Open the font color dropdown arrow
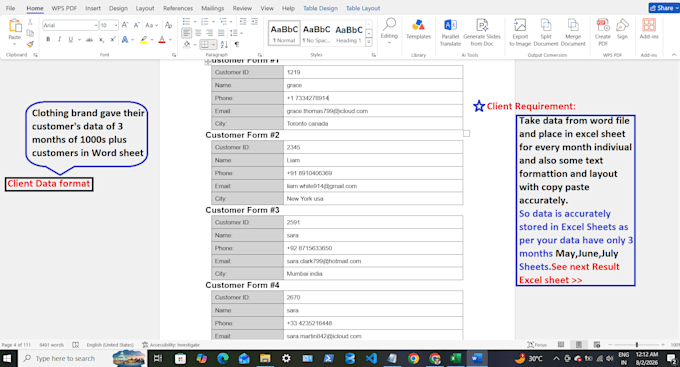This screenshot has height=367, width=680. pos(170,39)
